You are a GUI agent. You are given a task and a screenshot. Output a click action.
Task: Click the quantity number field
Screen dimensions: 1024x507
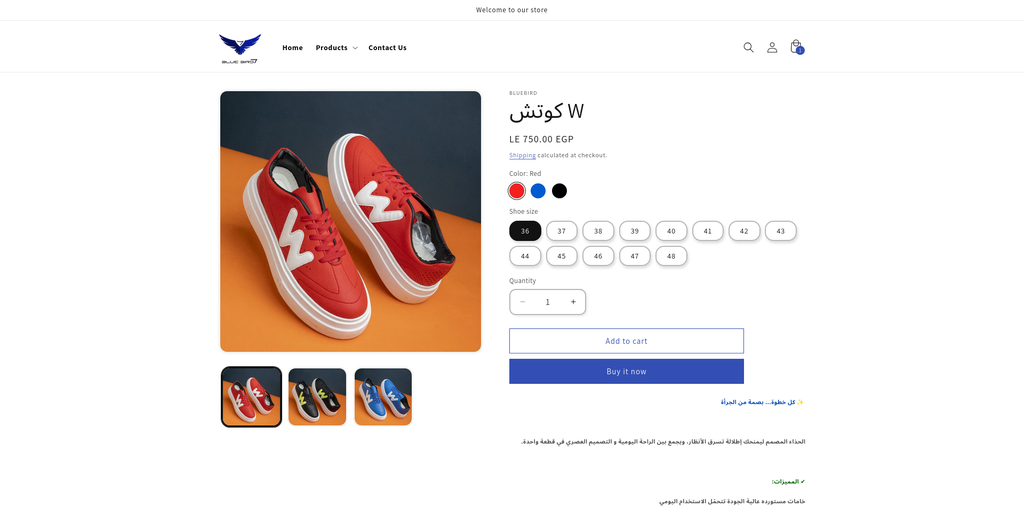[547, 302]
